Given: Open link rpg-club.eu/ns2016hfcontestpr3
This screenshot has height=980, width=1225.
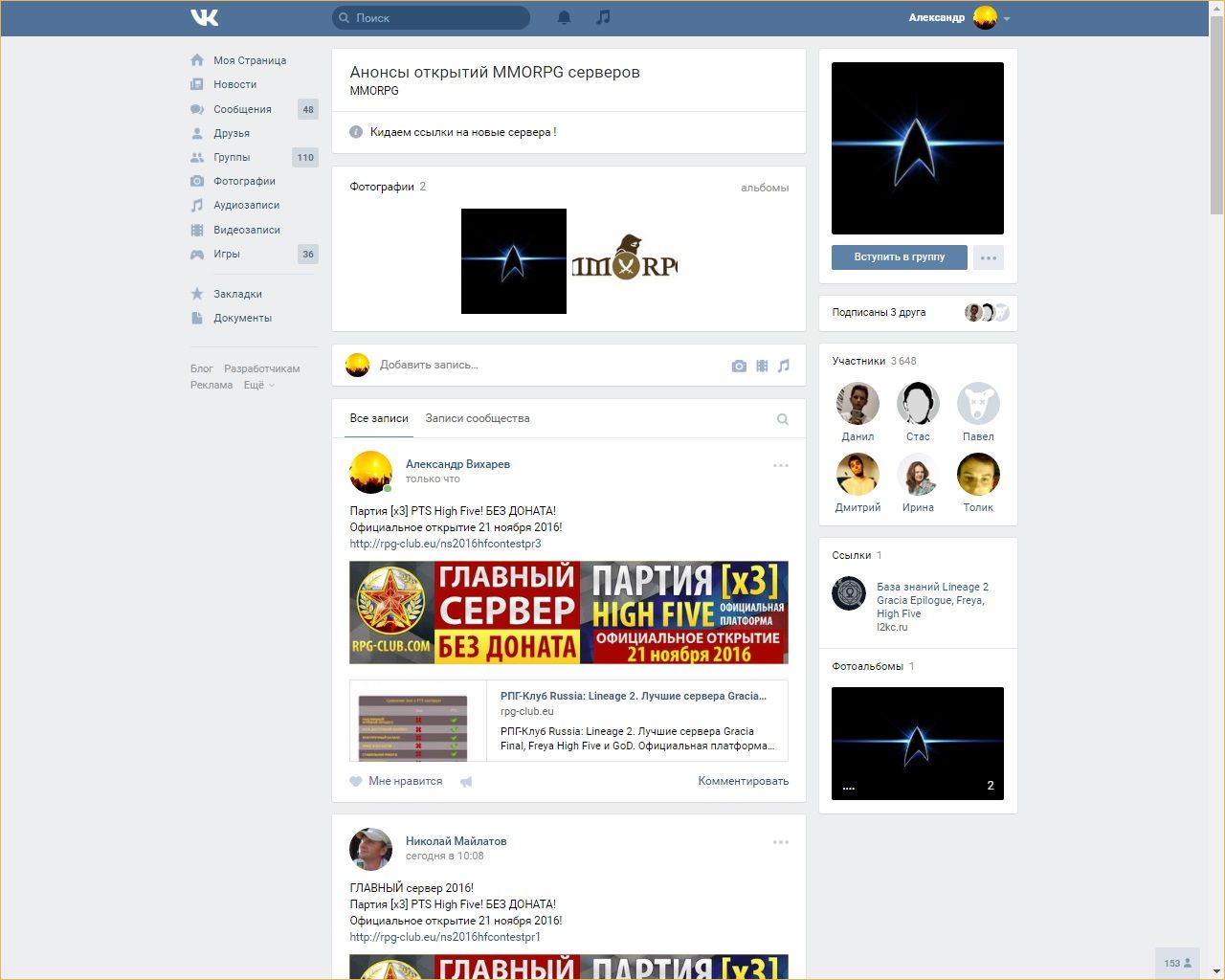Looking at the screenshot, I should click(445, 544).
